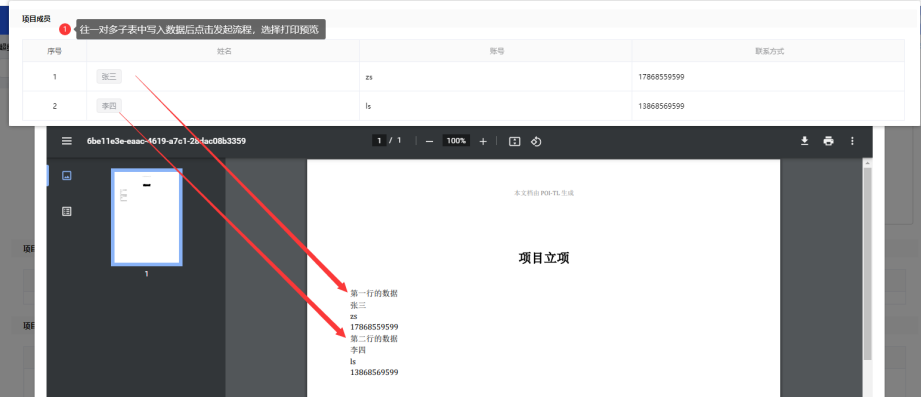922x397 pixels.
Task: Click the 李四 name tag
Action: click(109, 106)
